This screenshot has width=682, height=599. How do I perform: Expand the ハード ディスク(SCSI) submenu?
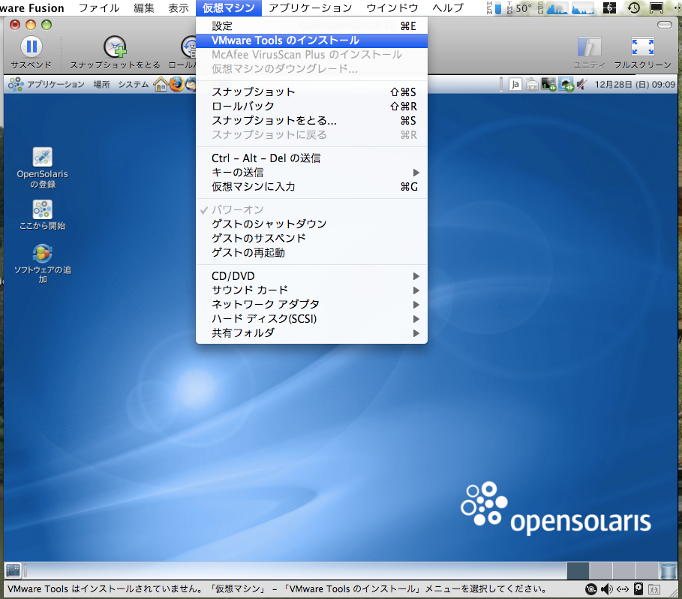click(x=311, y=319)
